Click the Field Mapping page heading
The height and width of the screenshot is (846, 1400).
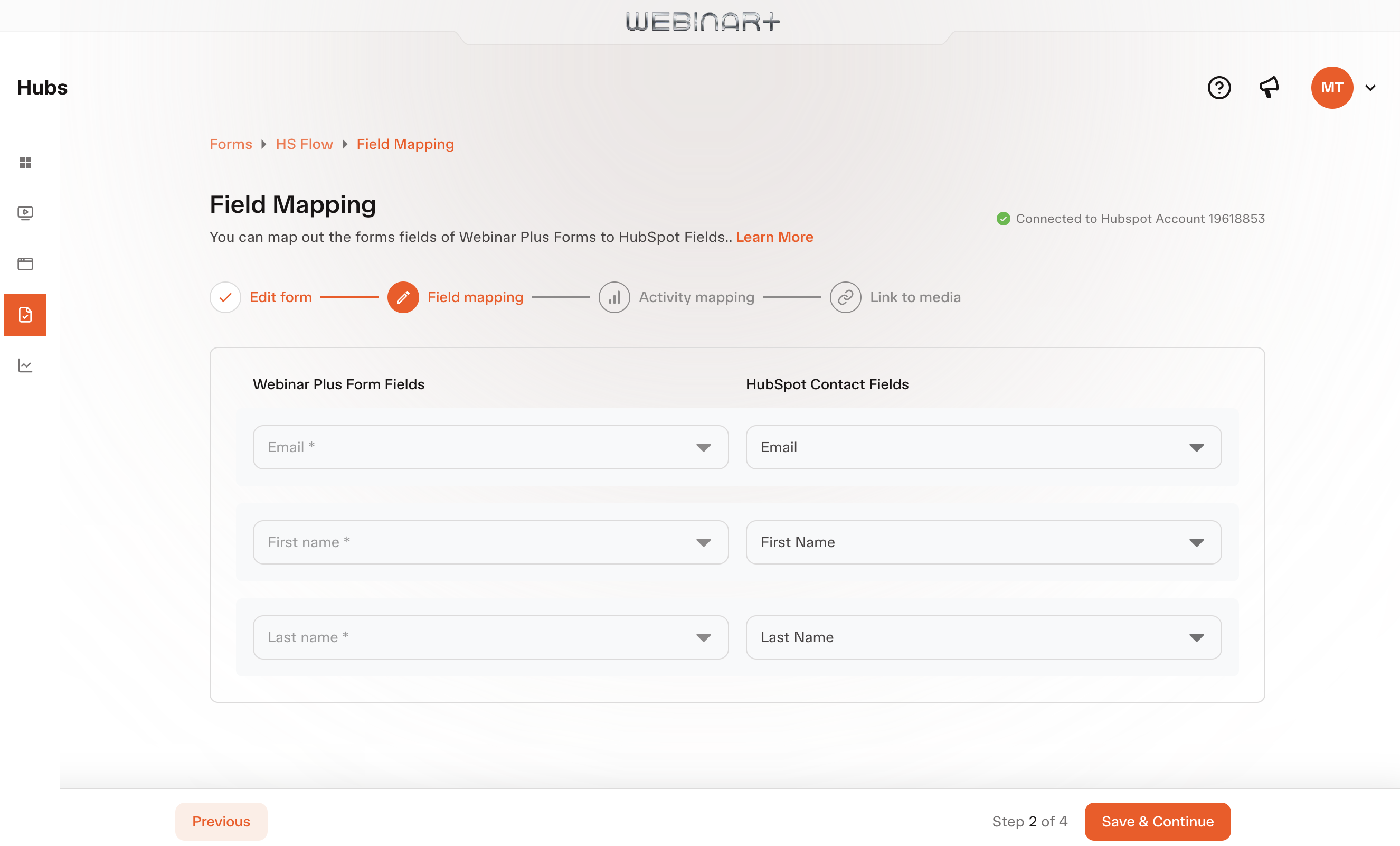point(292,205)
